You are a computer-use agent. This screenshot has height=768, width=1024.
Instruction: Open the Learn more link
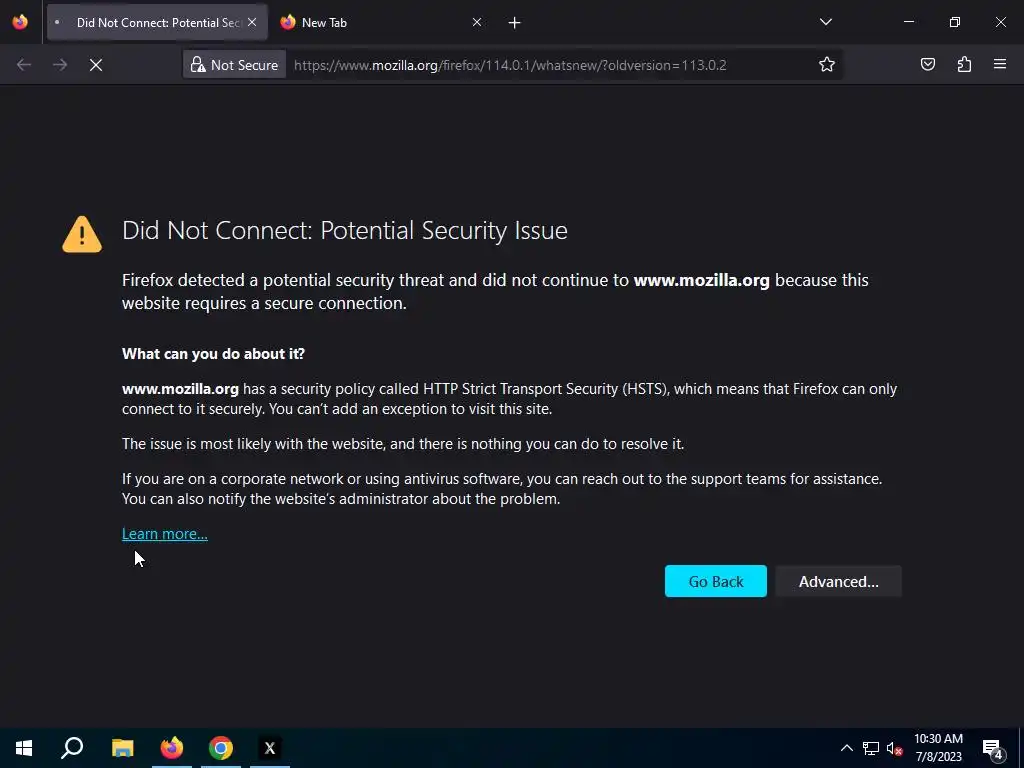pyautogui.click(x=165, y=534)
